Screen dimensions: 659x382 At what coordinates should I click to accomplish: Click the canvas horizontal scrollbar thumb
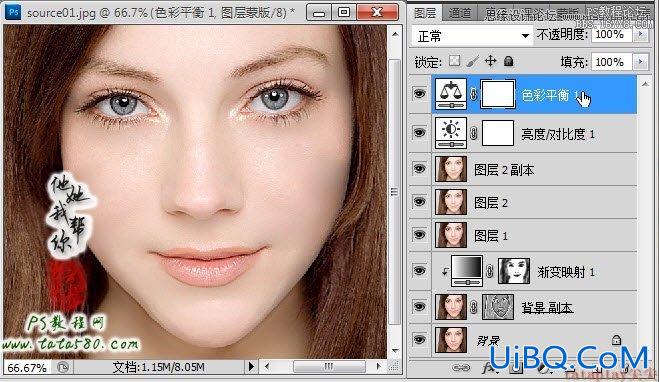pyautogui.click(x=329, y=366)
